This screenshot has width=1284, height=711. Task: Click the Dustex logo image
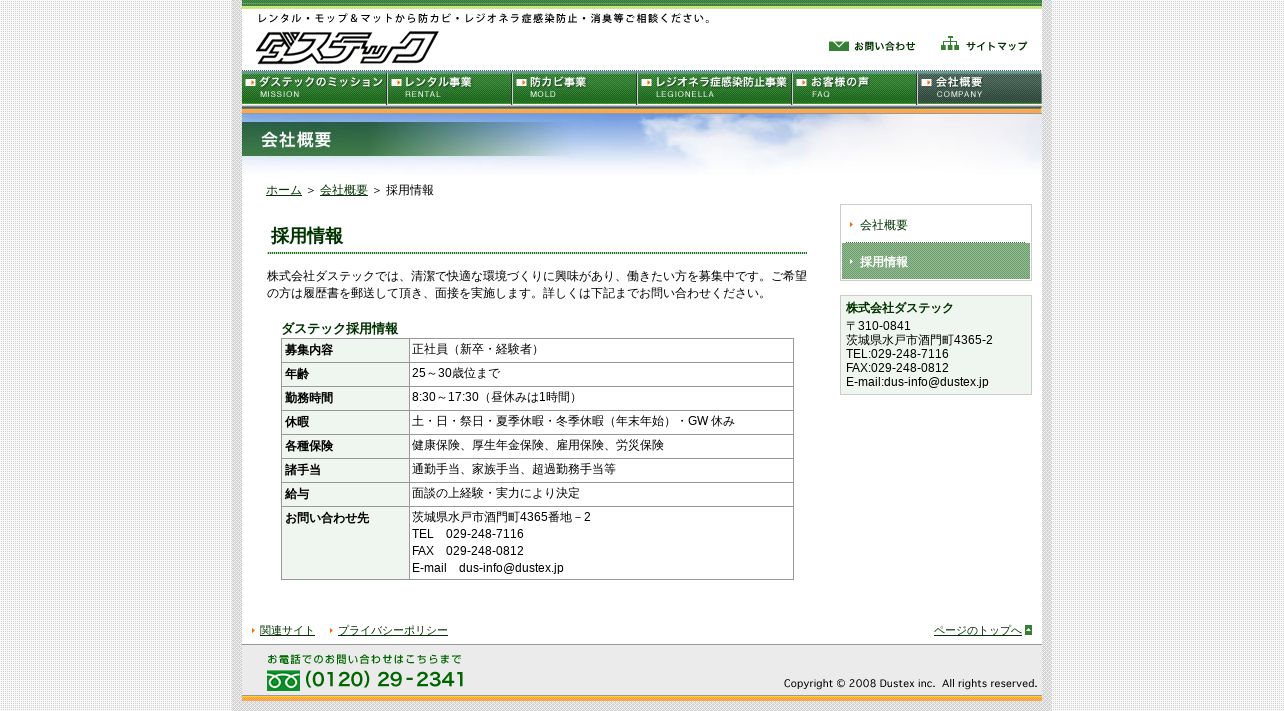click(x=347, y=47)
